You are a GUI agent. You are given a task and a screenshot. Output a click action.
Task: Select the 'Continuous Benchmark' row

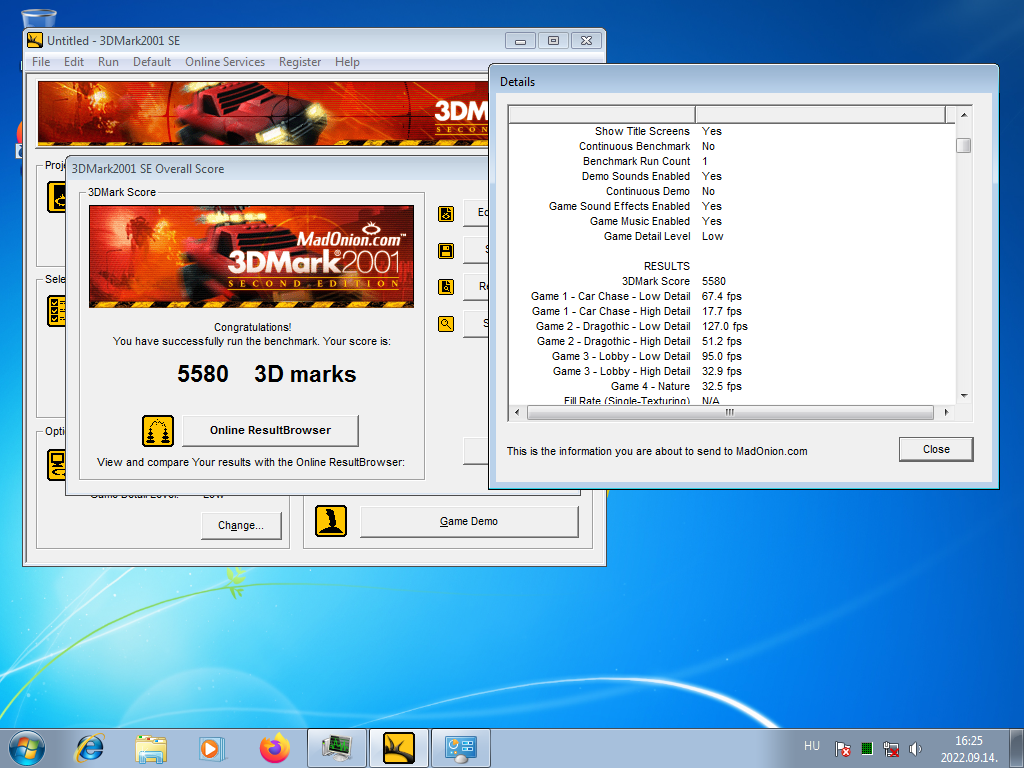(732, 146)
